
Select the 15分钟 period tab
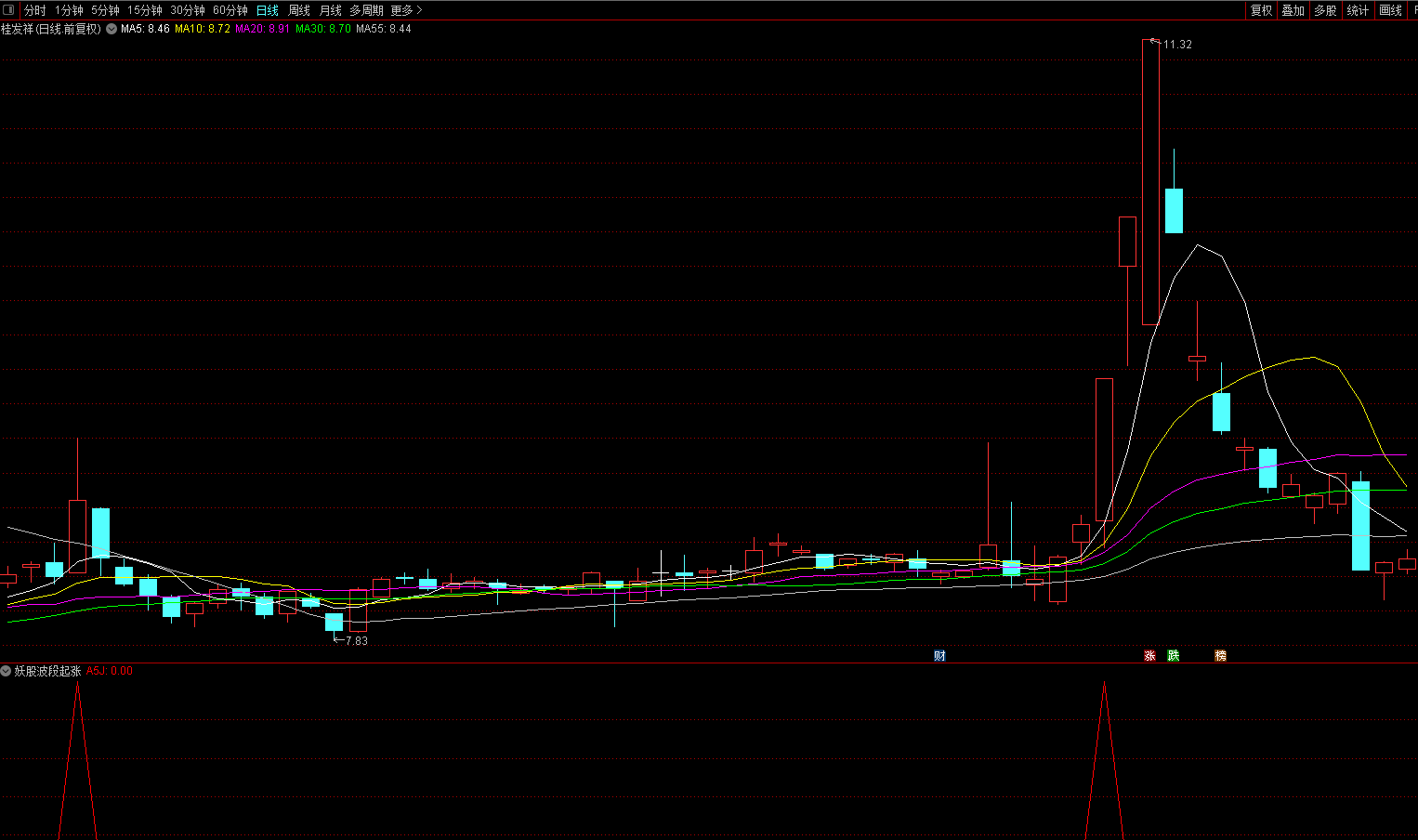pos(145,10)
